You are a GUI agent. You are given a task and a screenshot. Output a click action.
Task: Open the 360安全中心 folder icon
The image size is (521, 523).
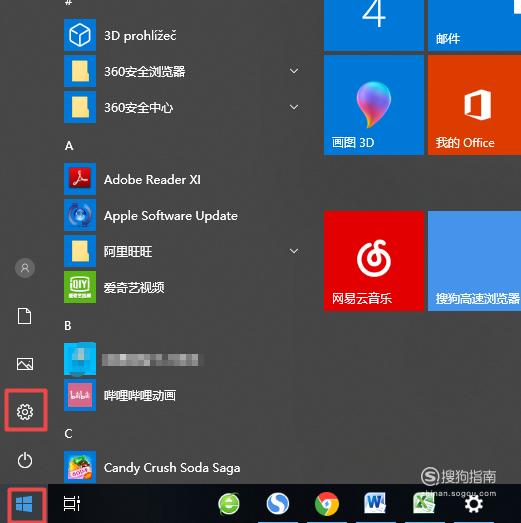pos(80,107)
